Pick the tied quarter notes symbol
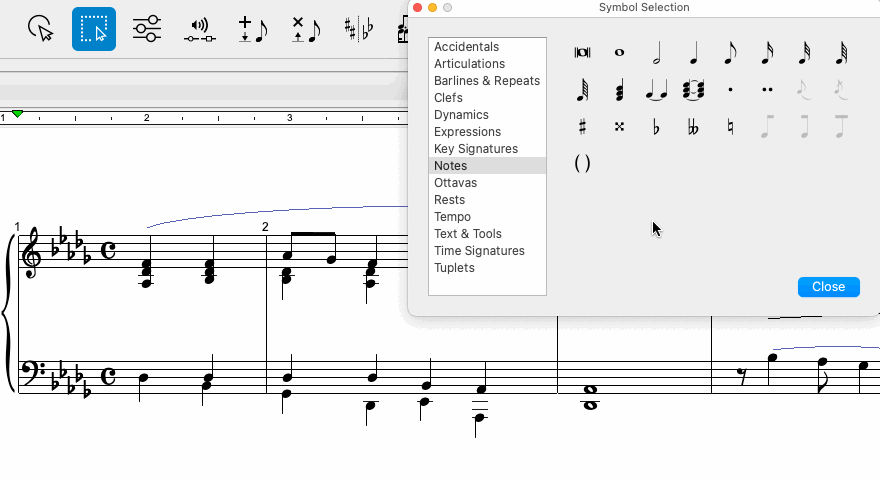The width and height of the screenshot is (880, 480). [x=656, y=90]
